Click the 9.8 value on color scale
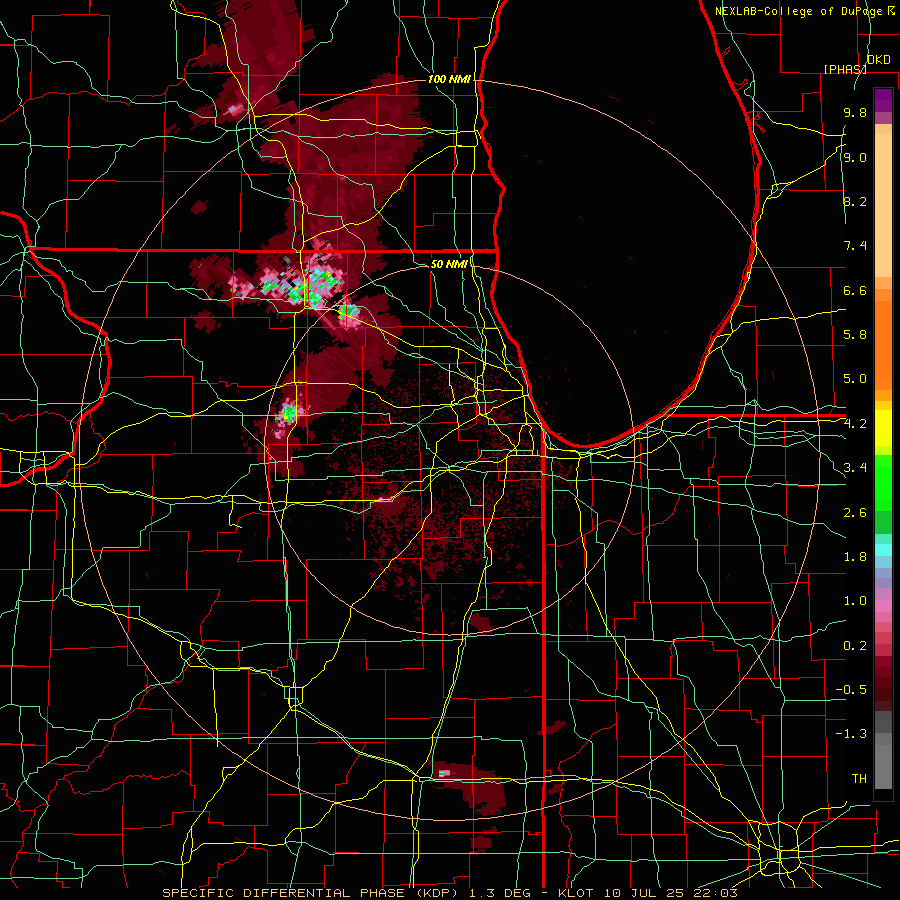Screen dimensions: 900x900 click(x=855, y=113)
